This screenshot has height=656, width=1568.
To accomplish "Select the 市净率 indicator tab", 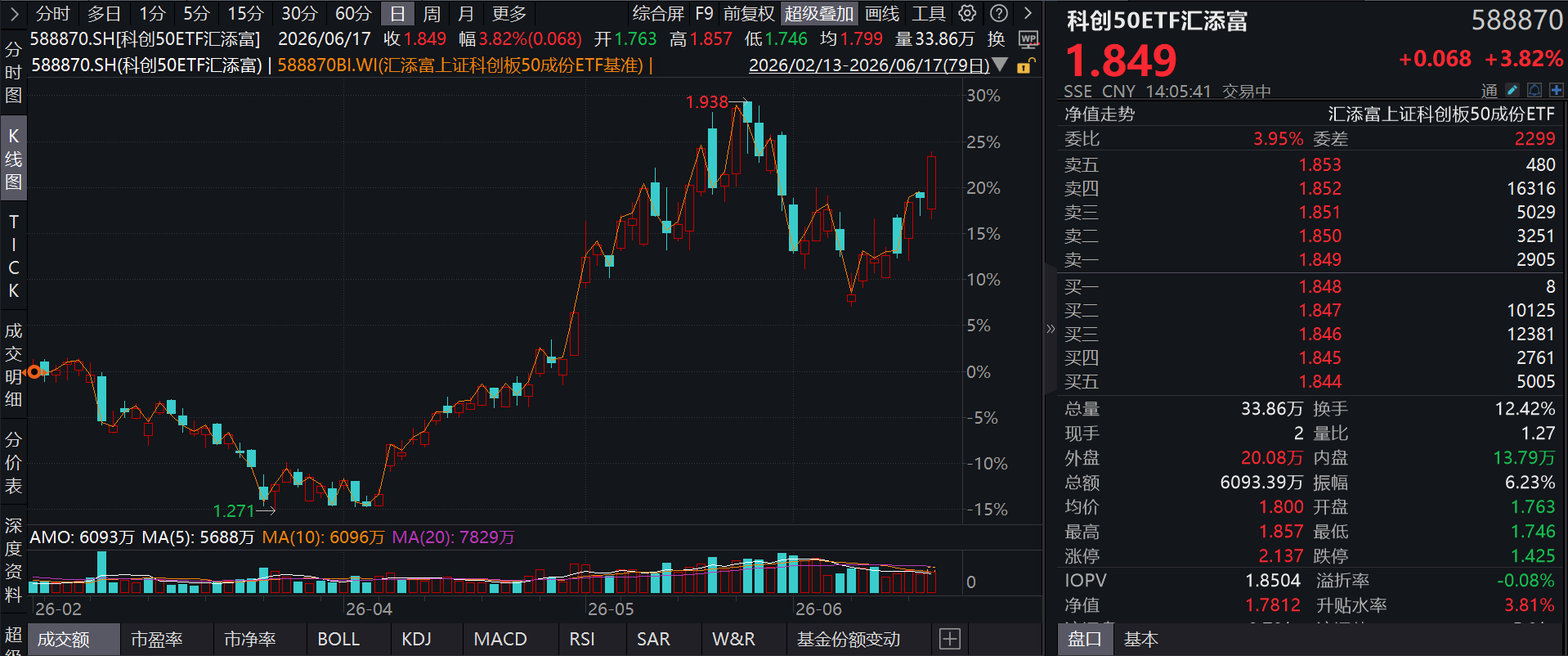I will [250, 640].
